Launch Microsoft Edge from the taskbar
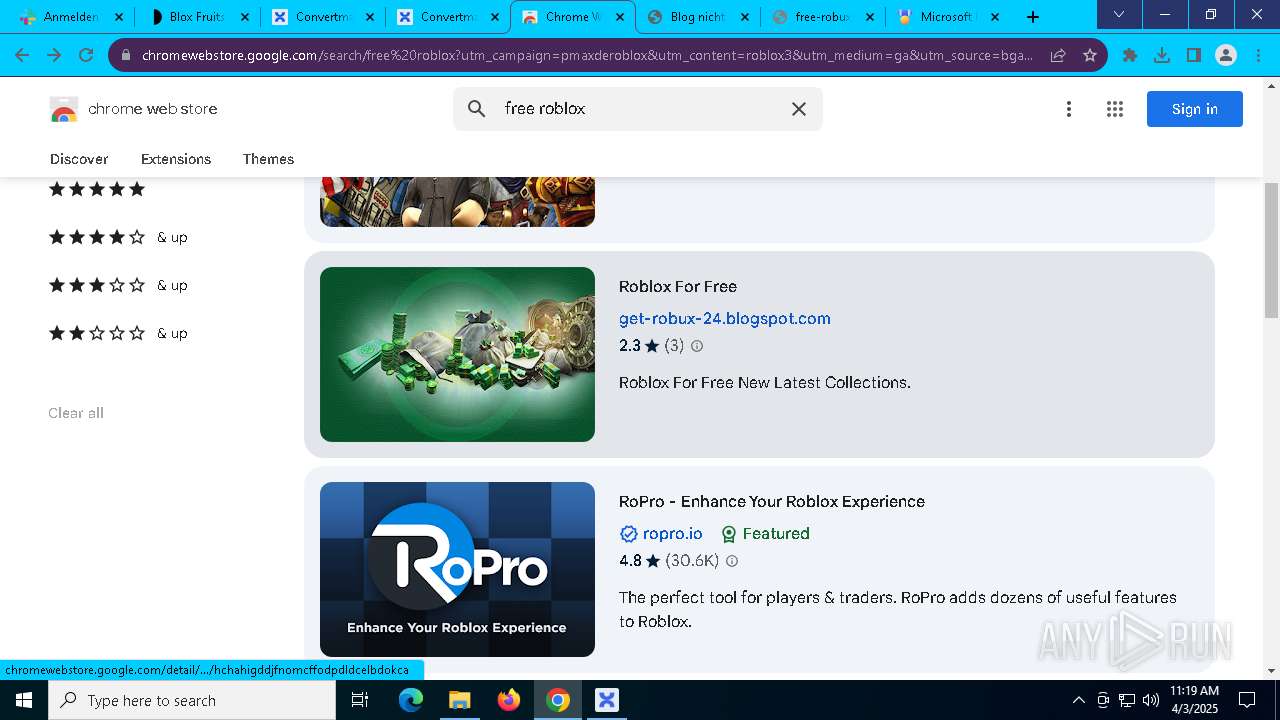Image resolution: width=1280 pixels, height=720 pixels. (411, 700)
